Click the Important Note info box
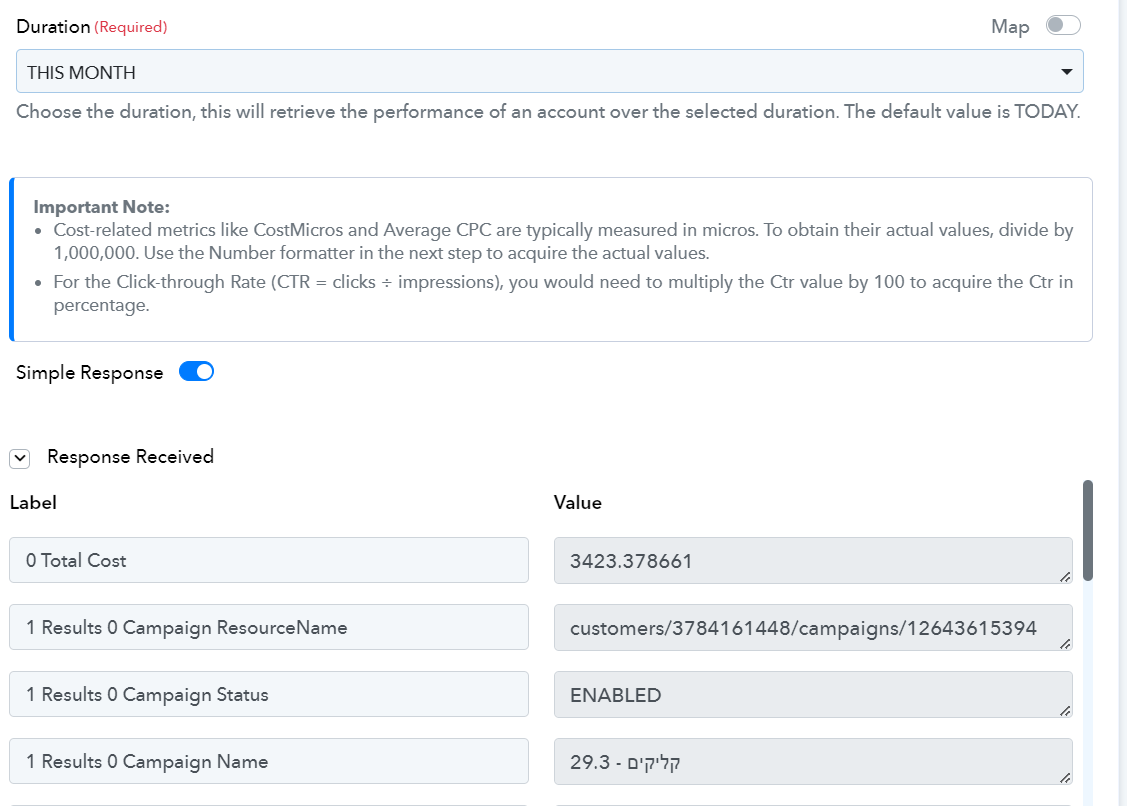Viewport: 1127px width, 806px height. tap(551, 259)
